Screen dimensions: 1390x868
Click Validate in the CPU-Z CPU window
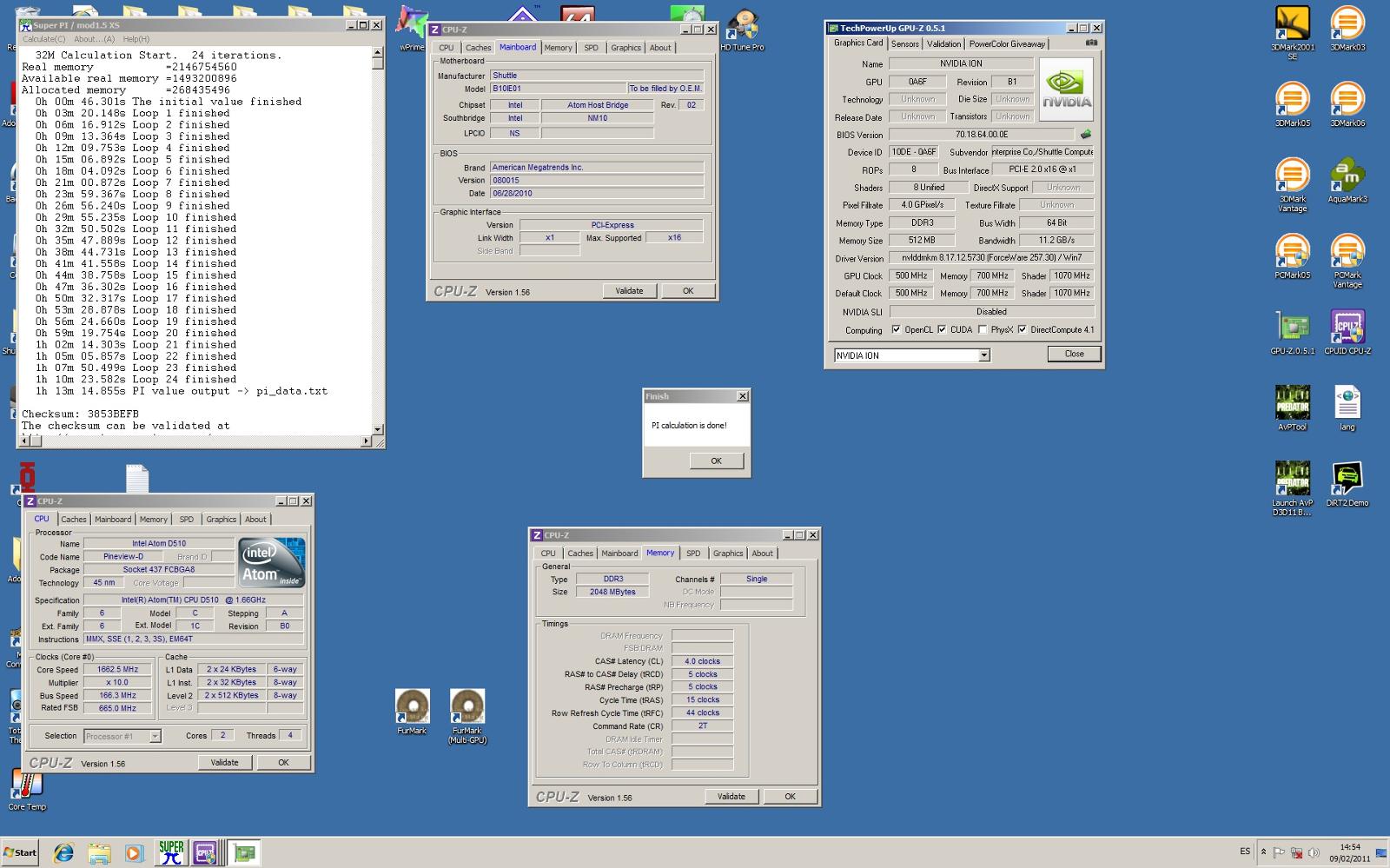[x=224, y=762]
